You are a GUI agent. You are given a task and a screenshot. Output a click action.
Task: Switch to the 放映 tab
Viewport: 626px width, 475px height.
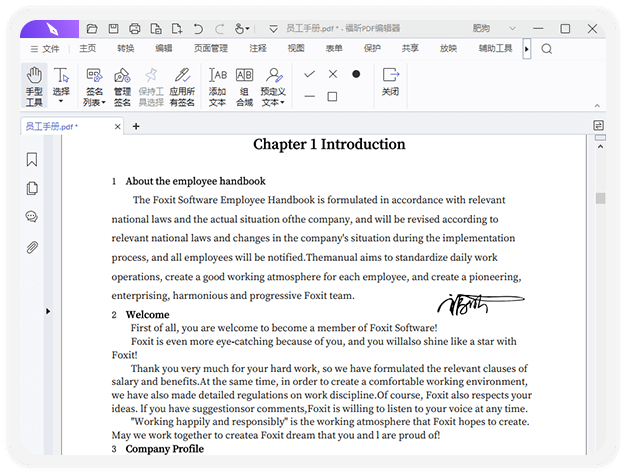tap(448, 48)
